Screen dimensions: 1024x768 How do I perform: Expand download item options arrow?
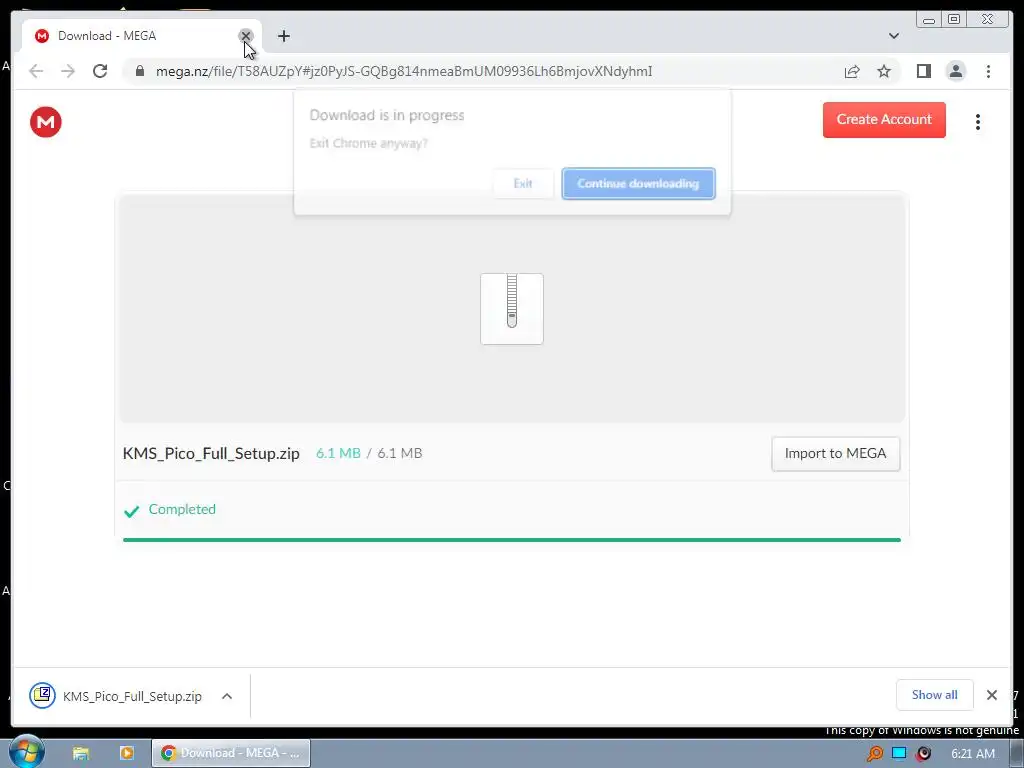coord(227,696)
